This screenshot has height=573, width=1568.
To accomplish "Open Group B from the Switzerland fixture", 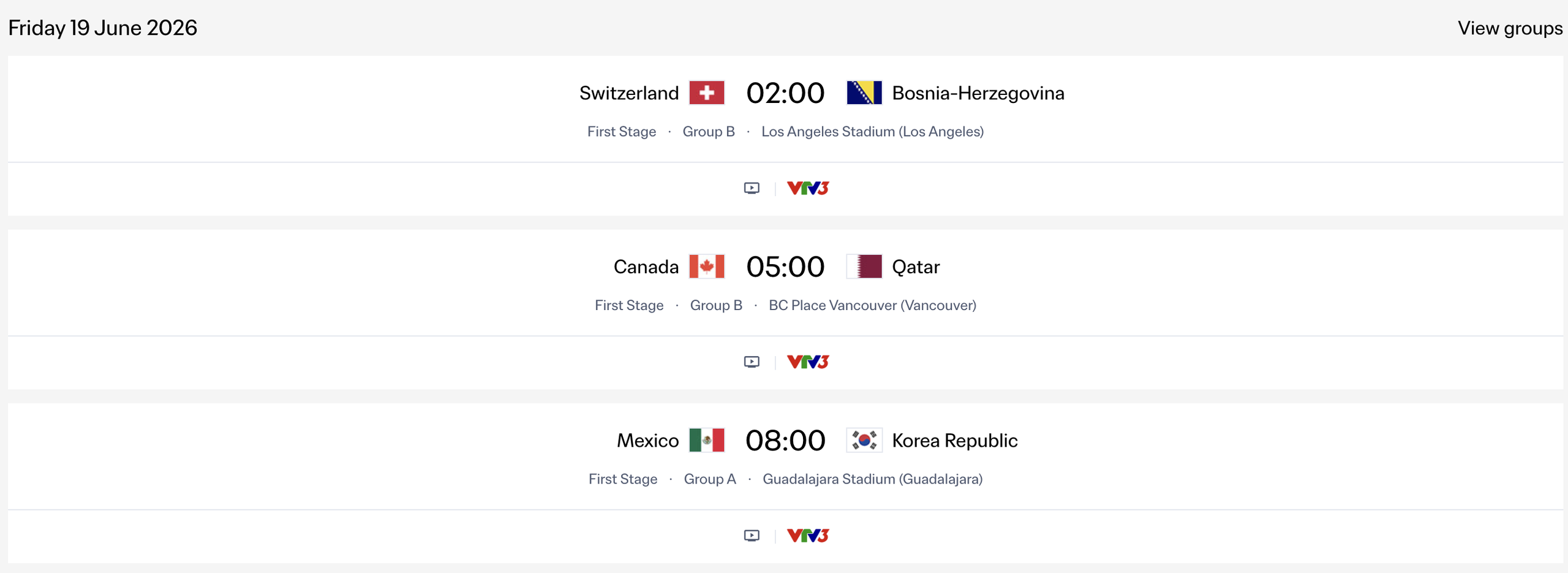I will (x=709, y=131).
